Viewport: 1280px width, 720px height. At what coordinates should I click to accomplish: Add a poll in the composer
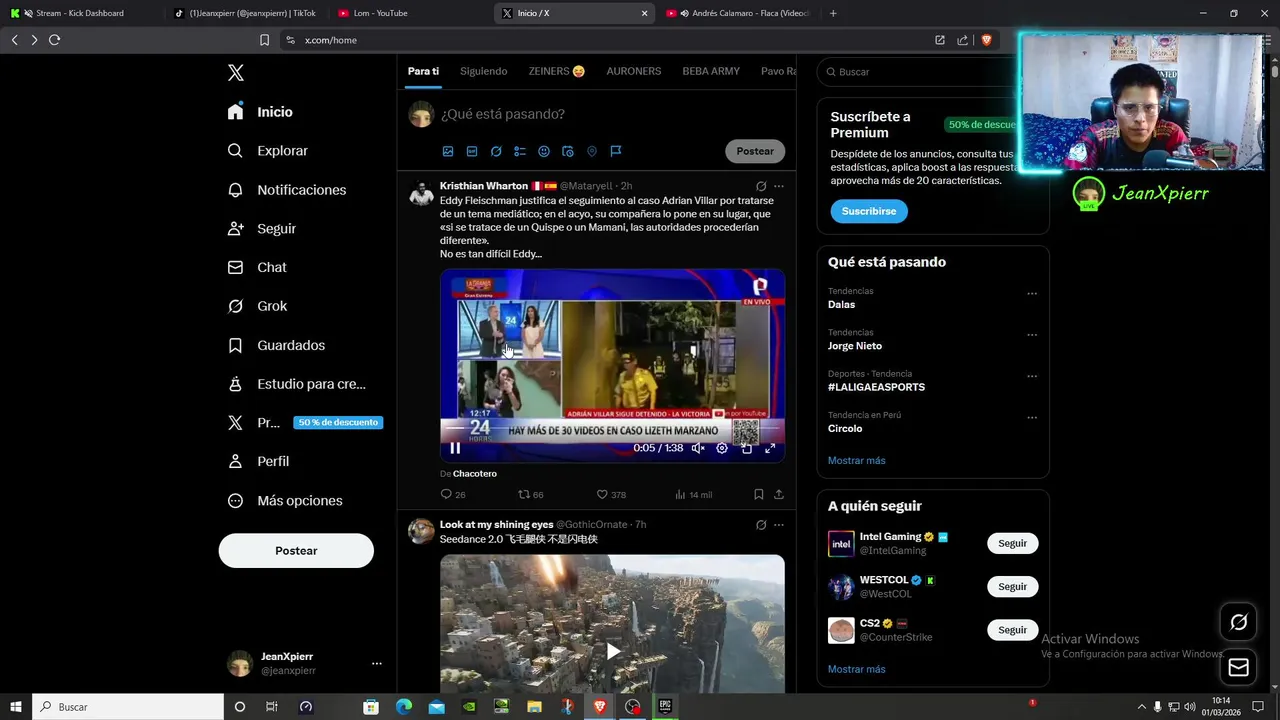520,151
